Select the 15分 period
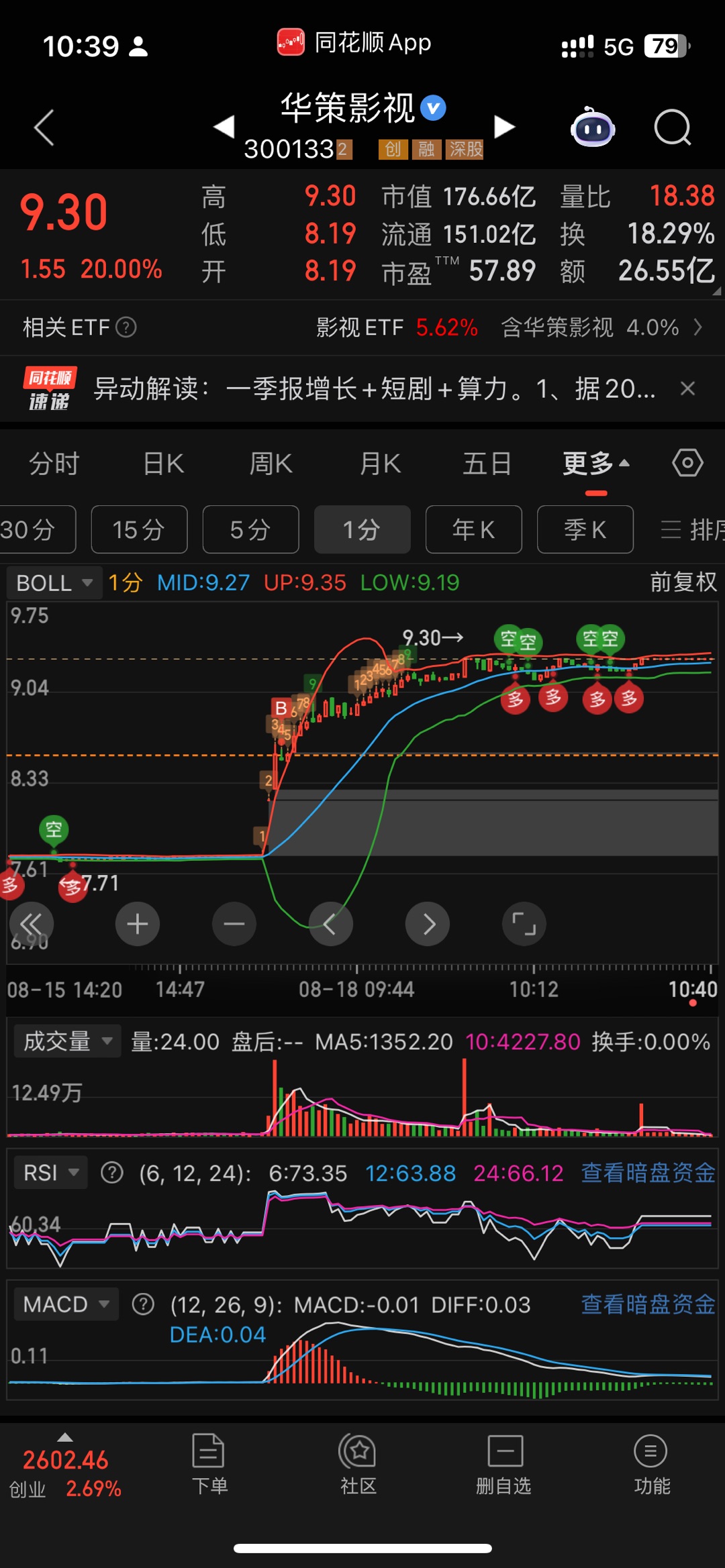This screenshot has width=725, height=1568. (139, 529)
